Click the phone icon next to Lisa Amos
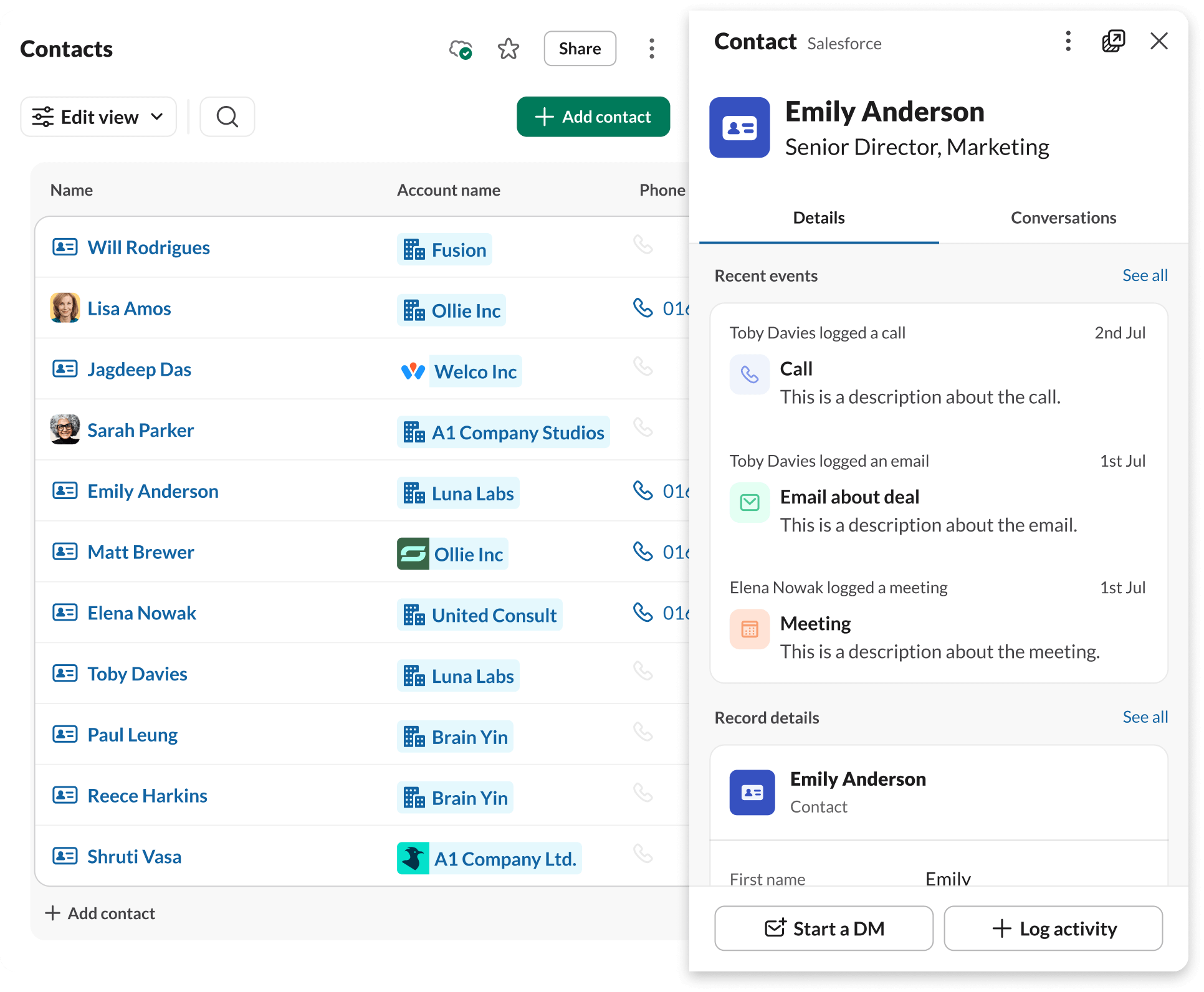1204x992 pixels. 643,307
